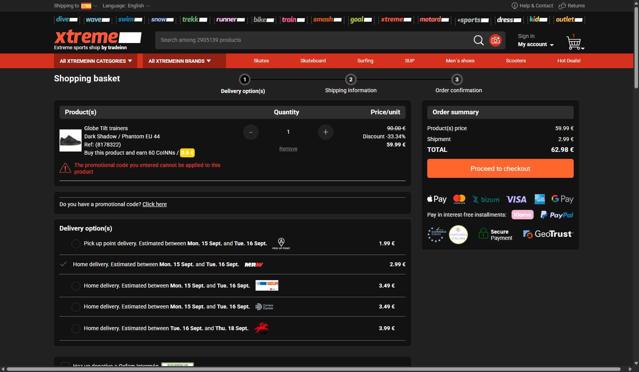Screen dimensions: 639x372
Task: Select Home delivery 3.99 € option
Action: pyautogui.click(x=75, y=328)
